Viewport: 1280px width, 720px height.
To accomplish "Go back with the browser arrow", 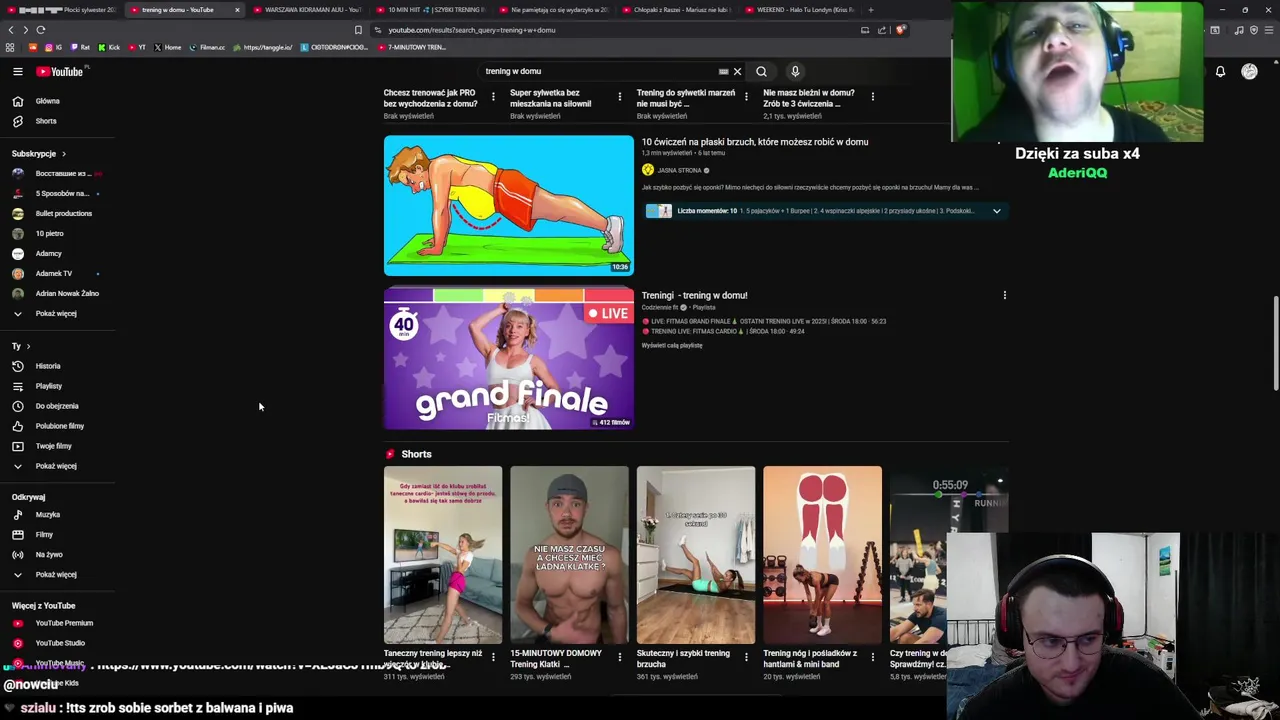I will (x=11, y=30).
